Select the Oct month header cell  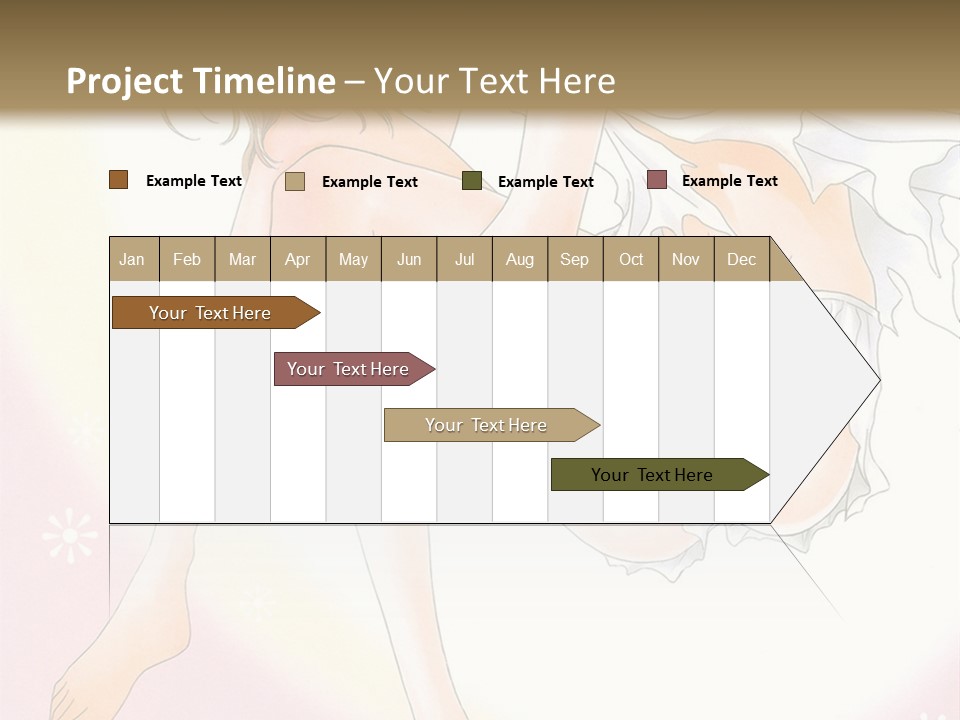coord(631,260)
